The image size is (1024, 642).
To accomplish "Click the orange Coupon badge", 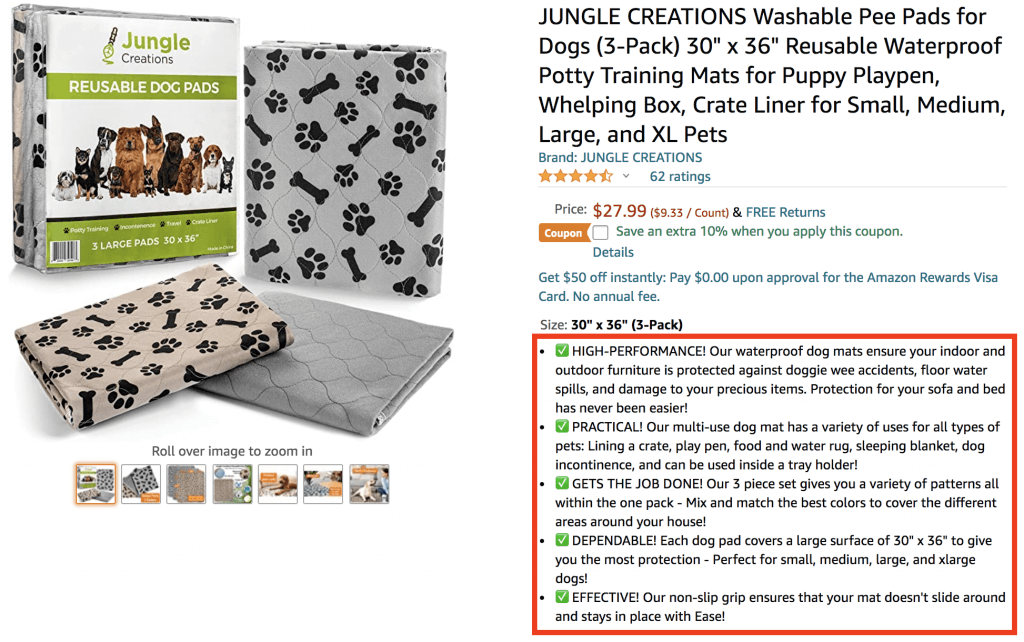I will pos(563,233).
